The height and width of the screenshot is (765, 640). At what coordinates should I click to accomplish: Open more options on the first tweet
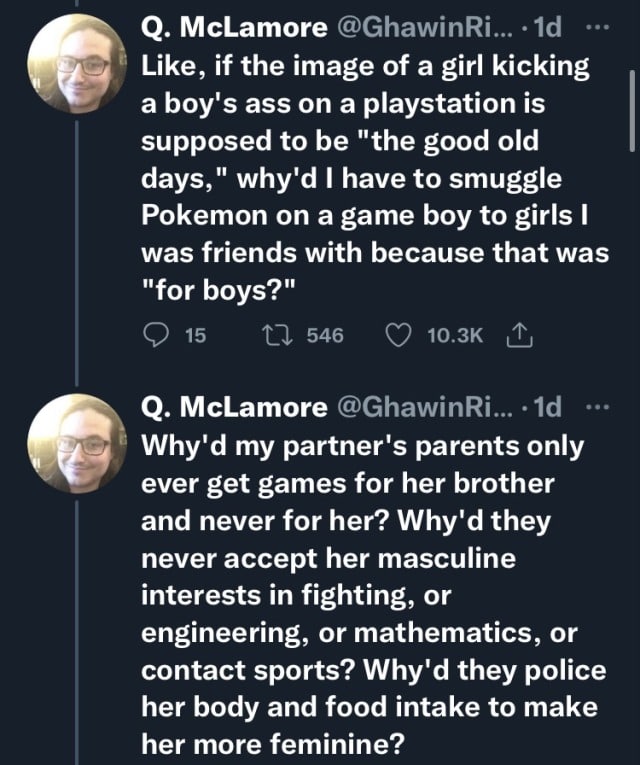[x=599, y=27]
